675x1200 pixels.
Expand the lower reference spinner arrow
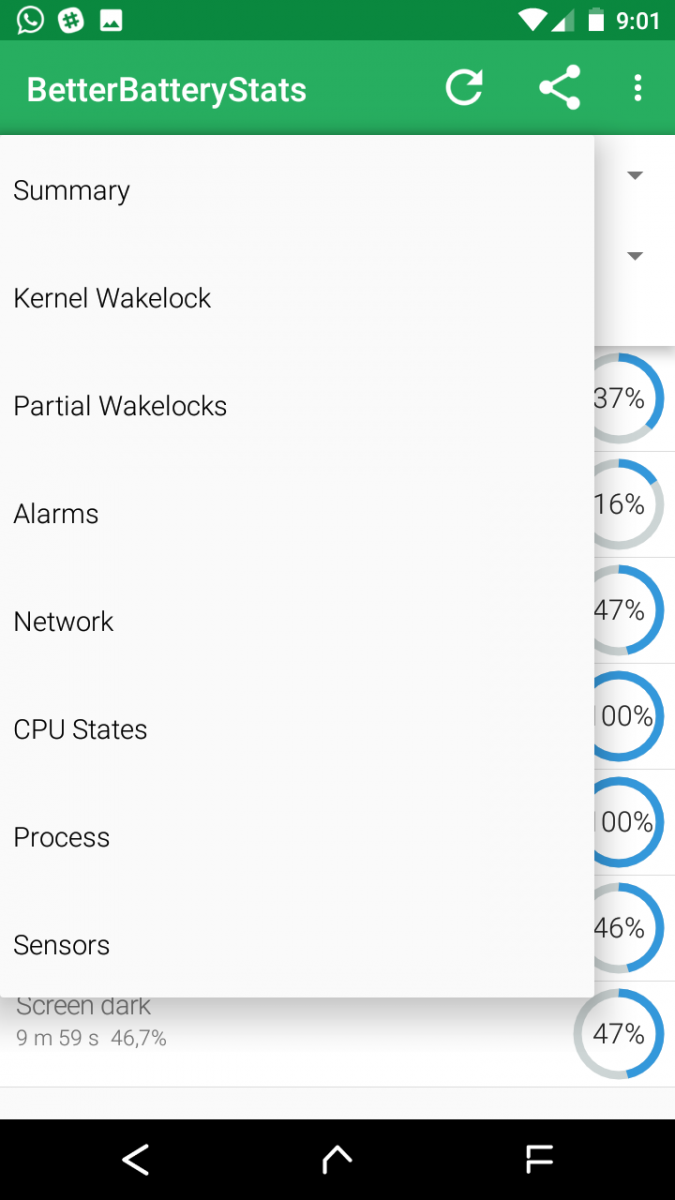click(635, 255)
